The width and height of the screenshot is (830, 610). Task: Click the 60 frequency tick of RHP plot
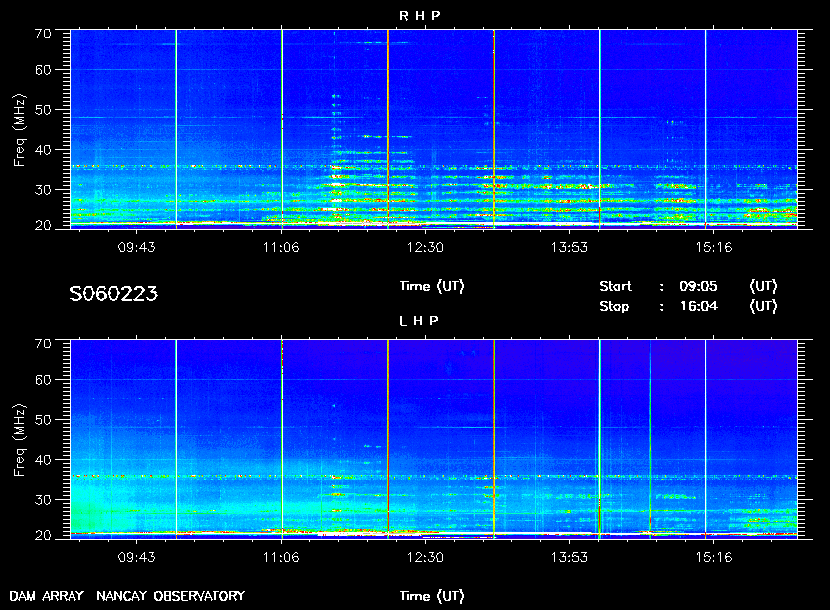pyautogui.click(x=43, y=70)
